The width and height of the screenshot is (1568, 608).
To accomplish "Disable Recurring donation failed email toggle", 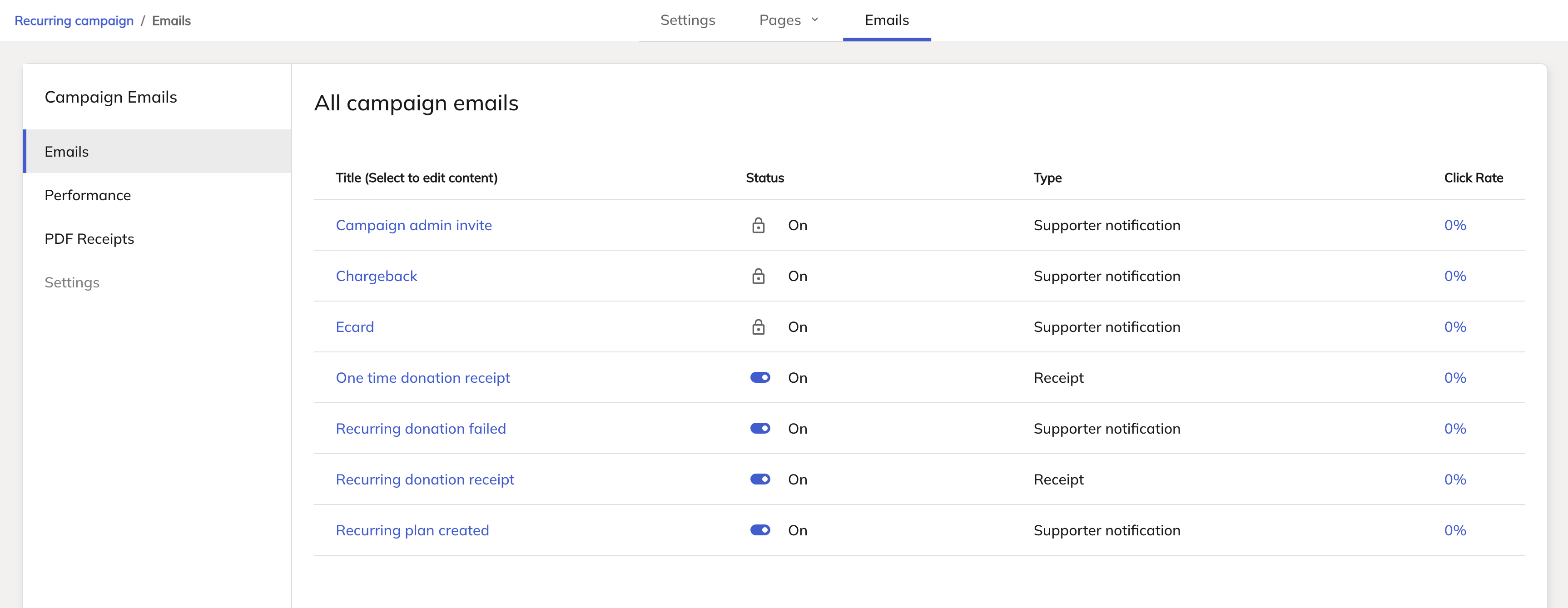I will (x=759, y=429).
